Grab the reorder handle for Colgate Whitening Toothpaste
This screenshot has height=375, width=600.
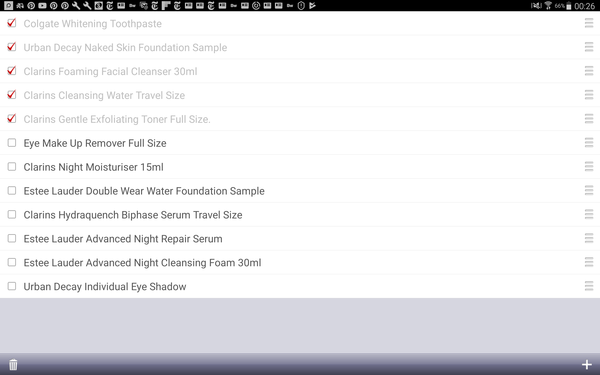(589, 23)
